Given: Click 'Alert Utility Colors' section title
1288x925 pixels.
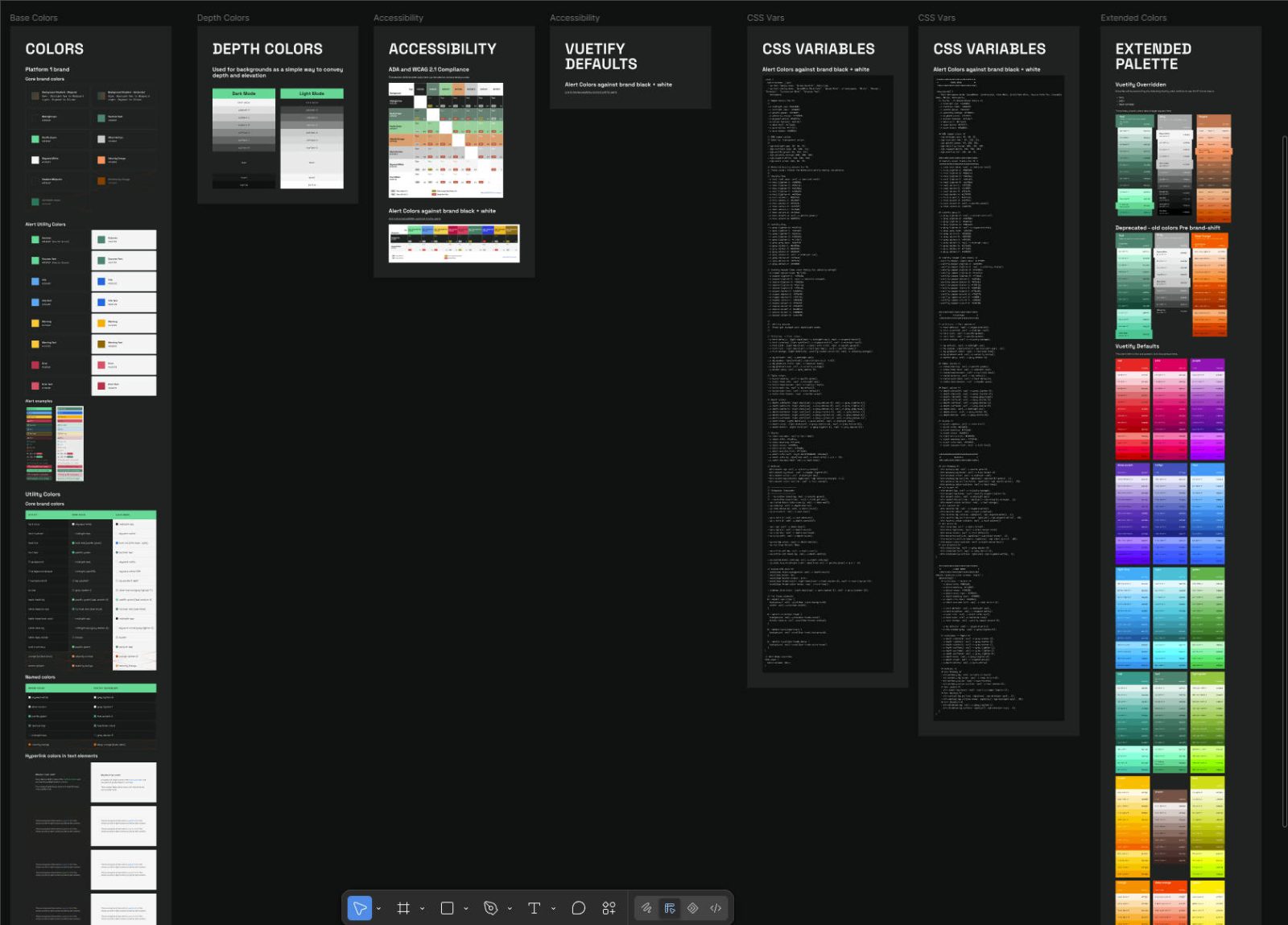Looking at the screenshot, I should (x=45, y=225).
